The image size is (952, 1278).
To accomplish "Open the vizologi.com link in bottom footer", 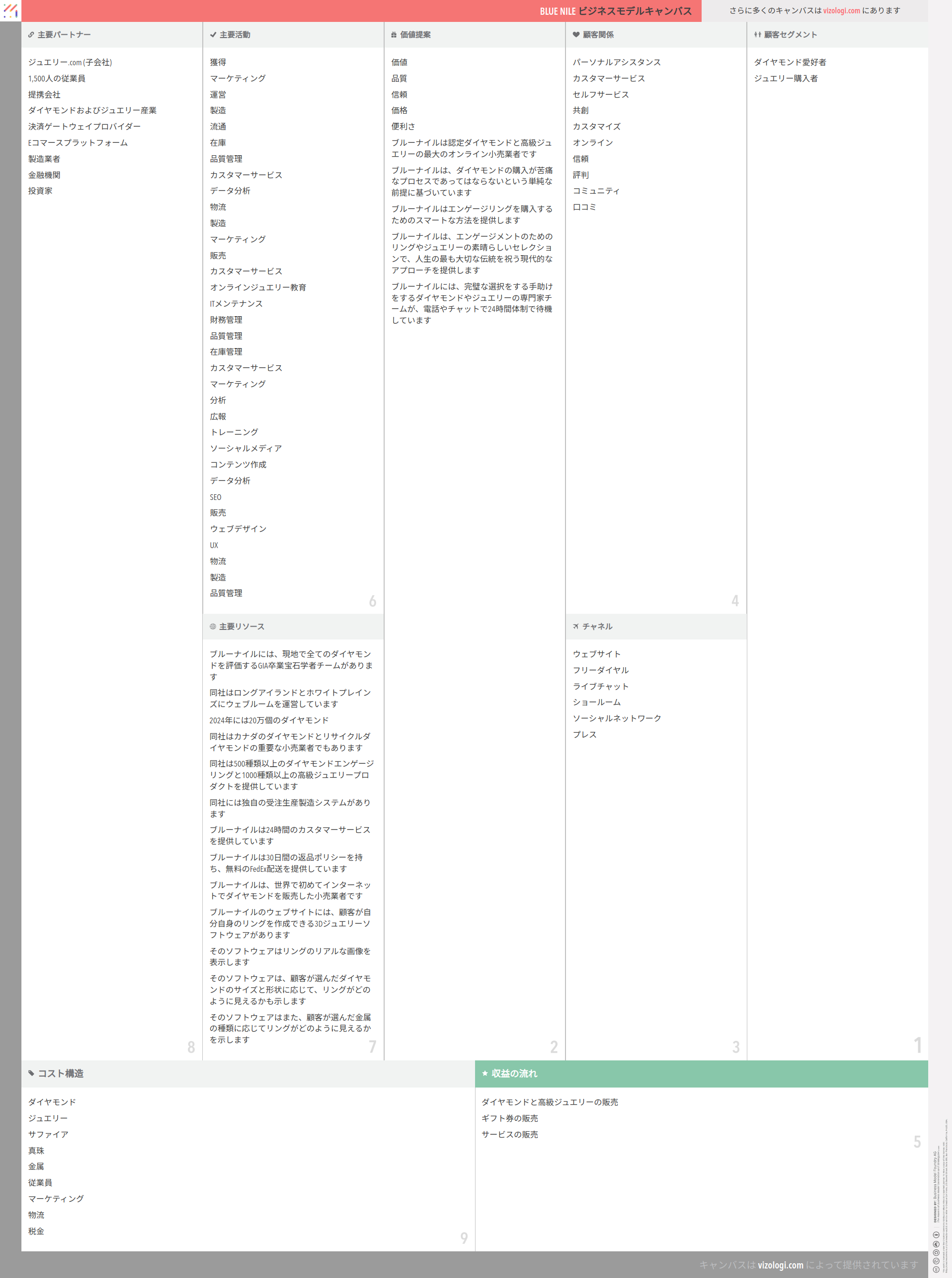I will point(780,1265).
